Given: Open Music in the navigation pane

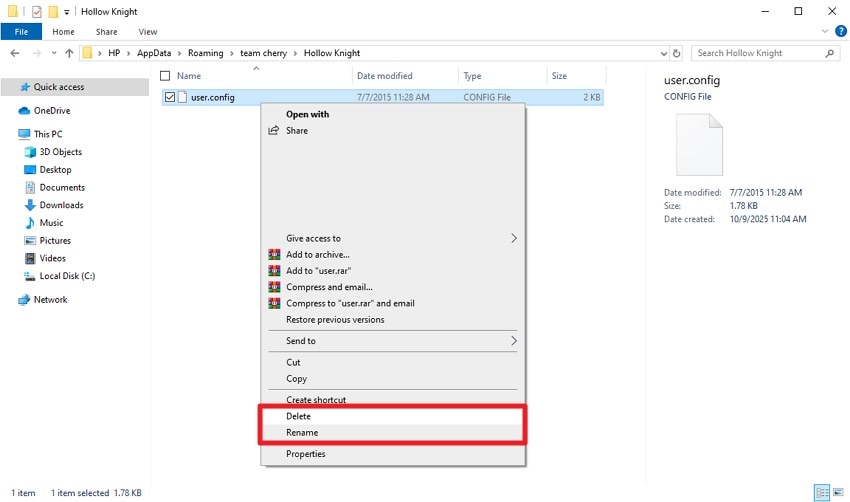Looking at the screenshot, I should click(51, 223).
